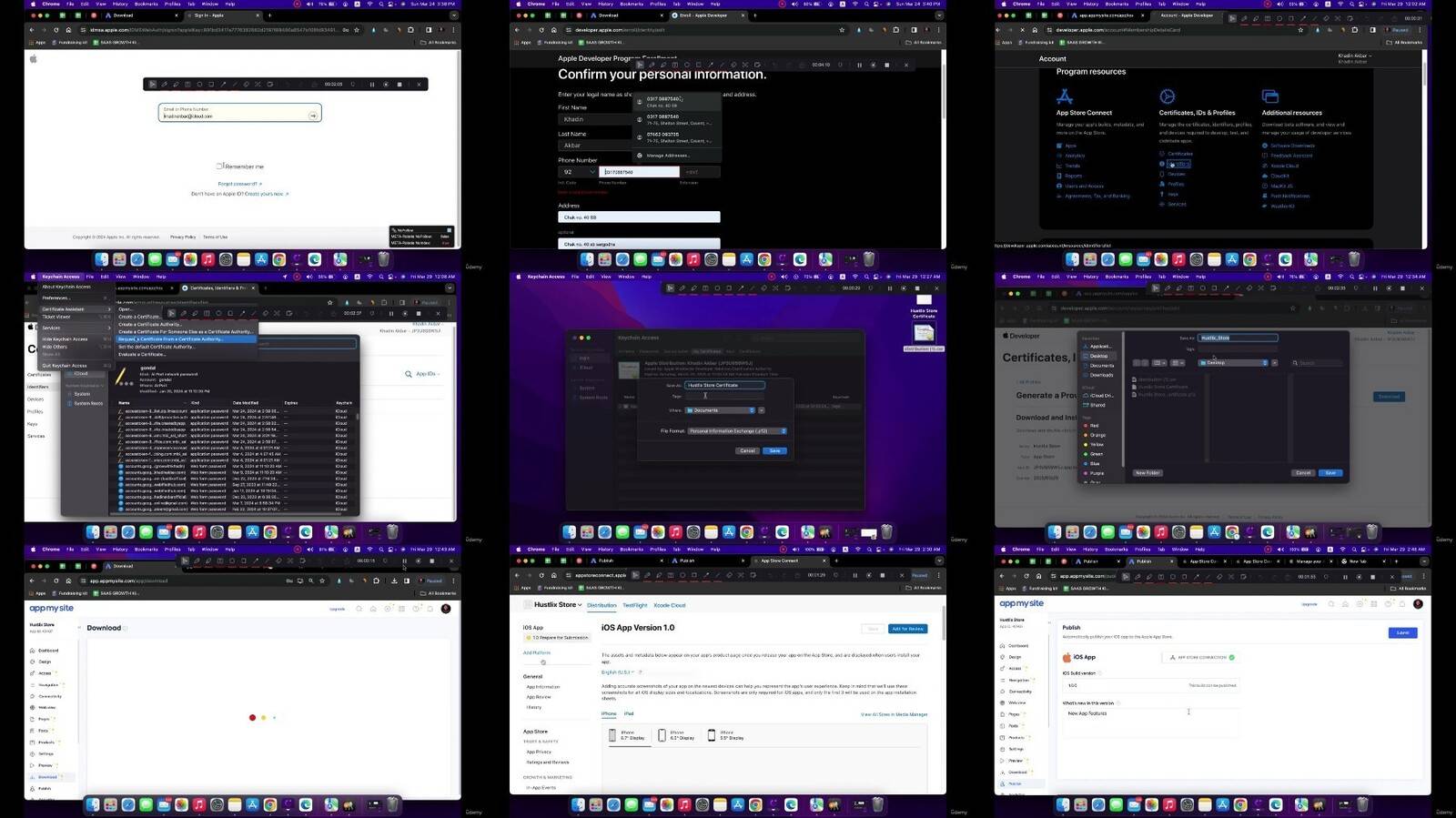The width and height of the screenshot is (1456, 818).
Task: Choose Request a Certificate From a Certificate Authority
Action: [x=186, y=339]
